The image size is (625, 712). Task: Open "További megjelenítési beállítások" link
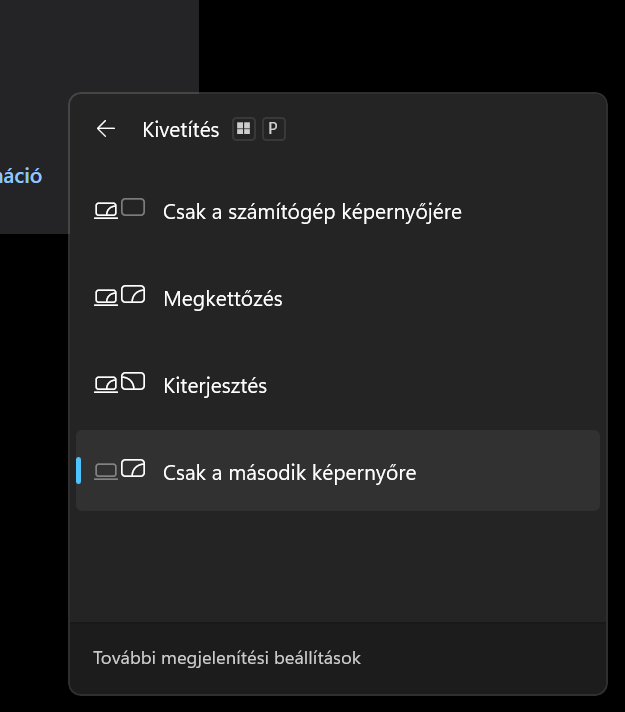[227, 658]
